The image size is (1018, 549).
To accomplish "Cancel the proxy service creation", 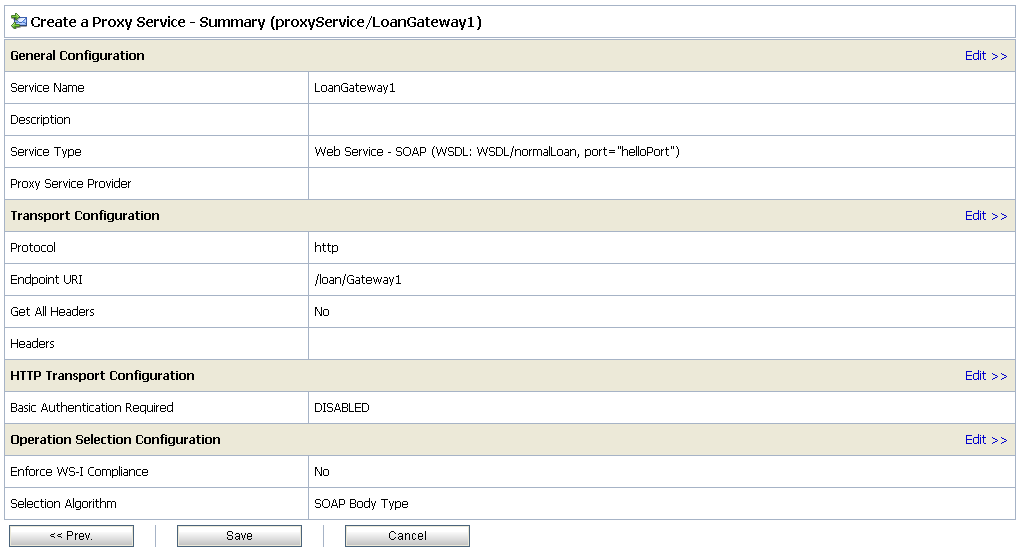I will pyautogui.click(x=407, y=536).
